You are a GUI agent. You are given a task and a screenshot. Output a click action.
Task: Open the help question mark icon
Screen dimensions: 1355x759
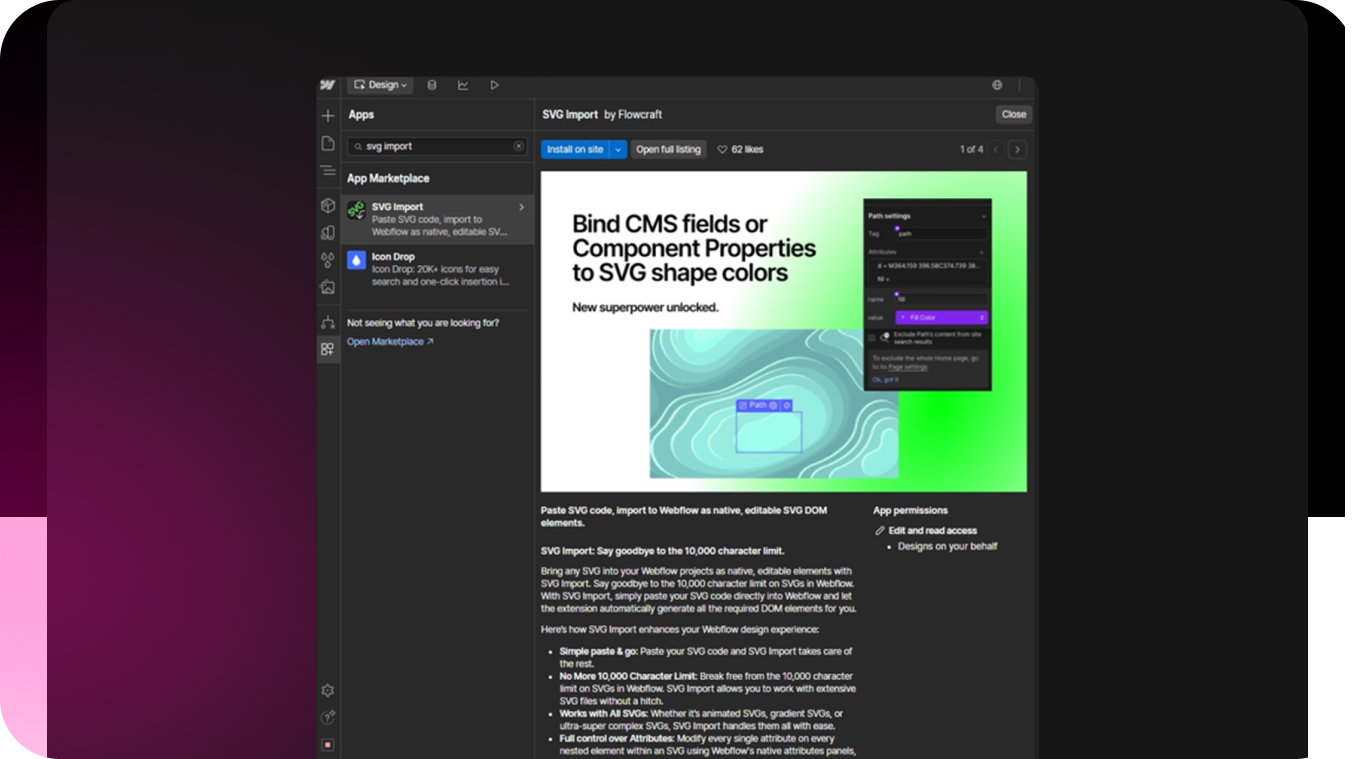(x=328, y=717)
